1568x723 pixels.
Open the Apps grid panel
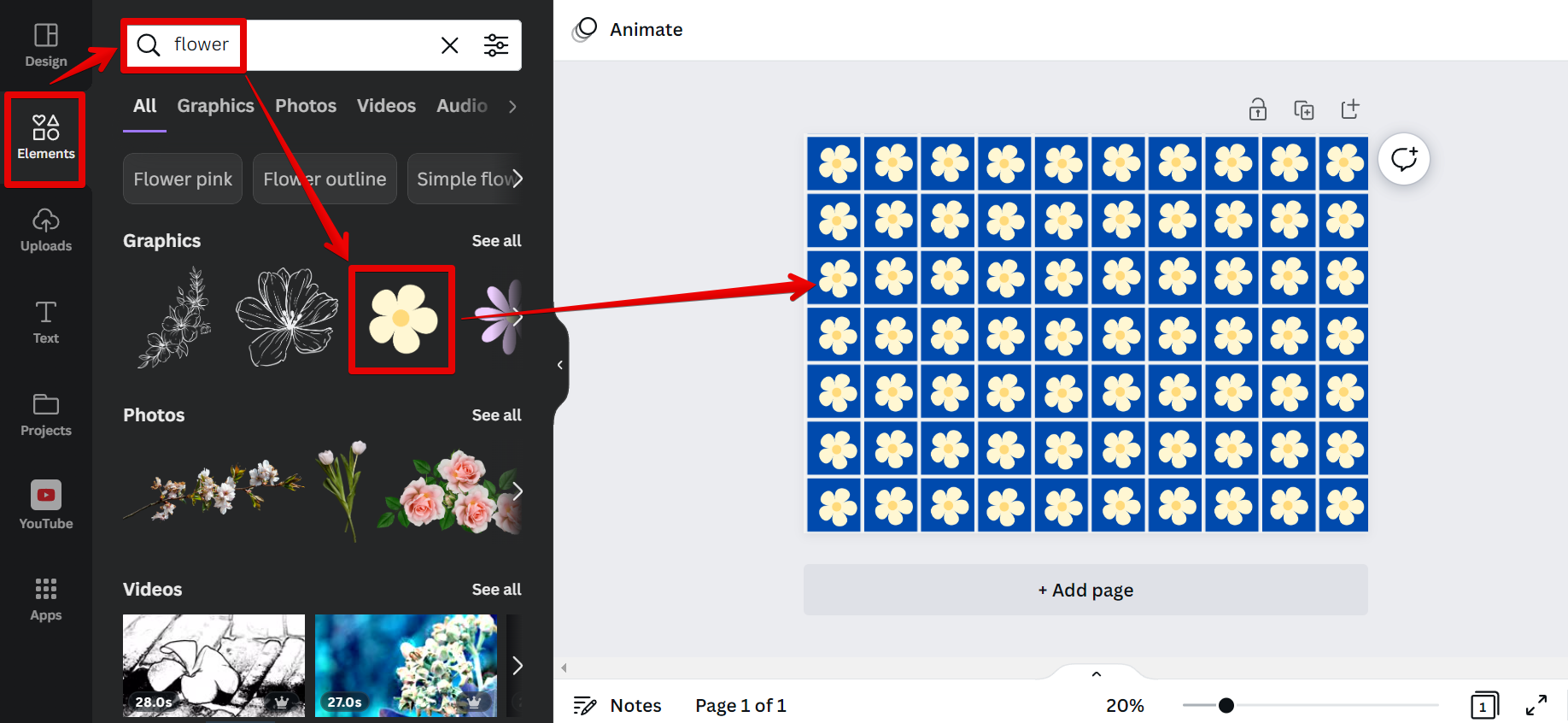(x=46, y=599)
